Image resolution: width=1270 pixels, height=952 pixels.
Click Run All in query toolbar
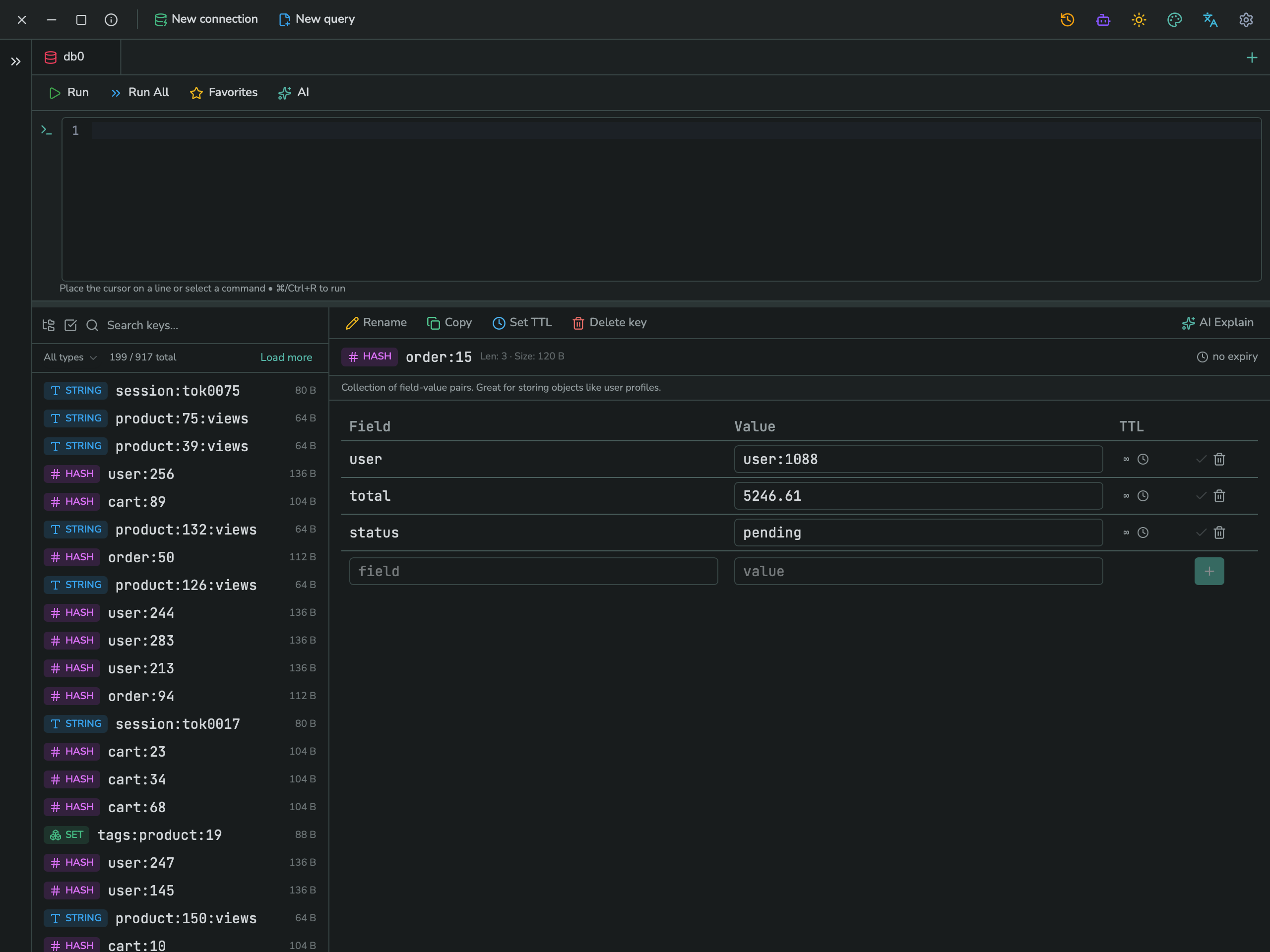click(140, 92)
